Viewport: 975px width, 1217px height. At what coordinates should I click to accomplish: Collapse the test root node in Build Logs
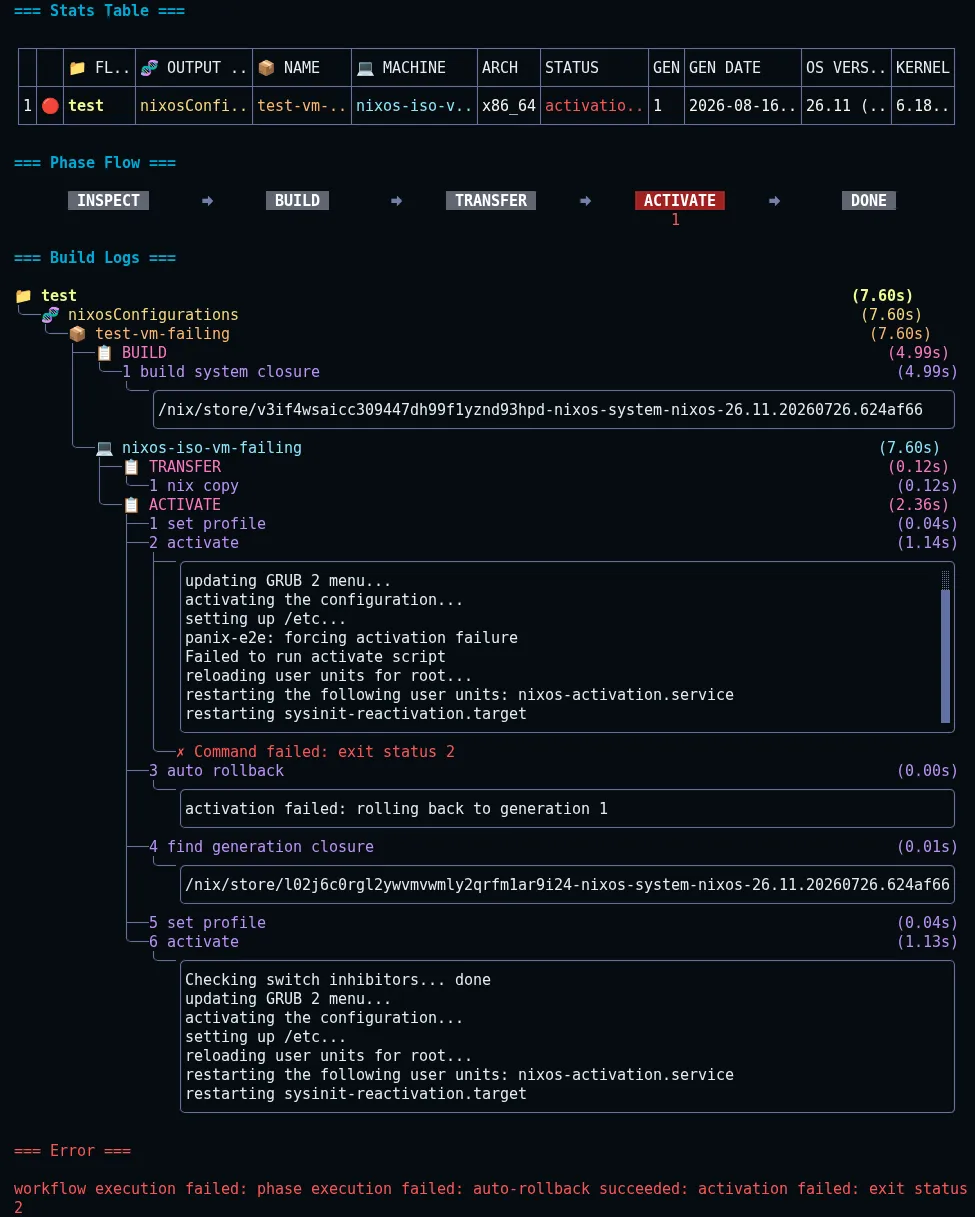[x=59, y=296]
